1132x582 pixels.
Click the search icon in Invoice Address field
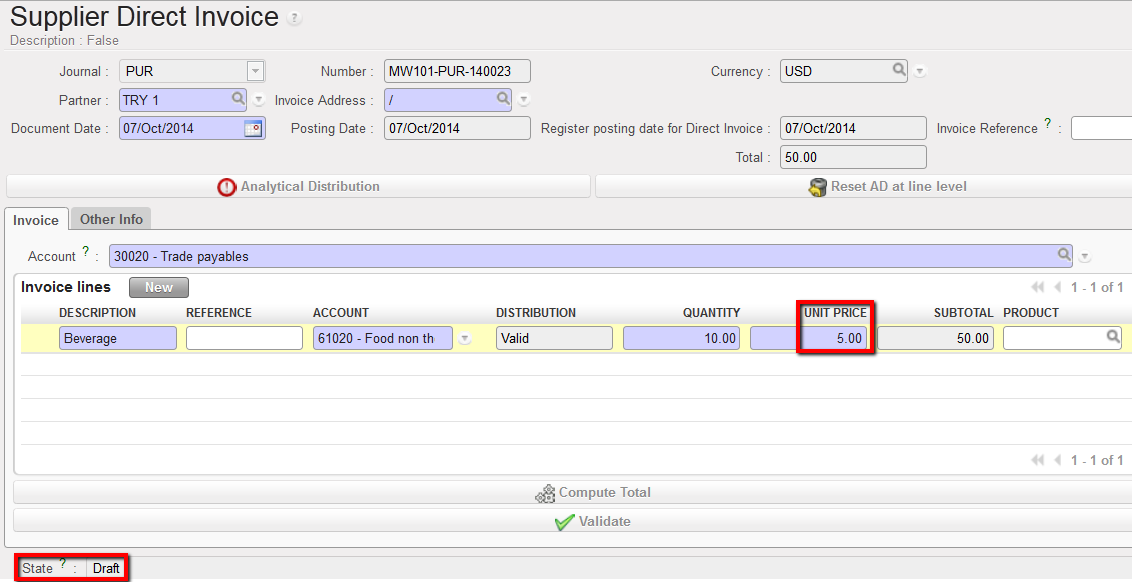point(503,99)
